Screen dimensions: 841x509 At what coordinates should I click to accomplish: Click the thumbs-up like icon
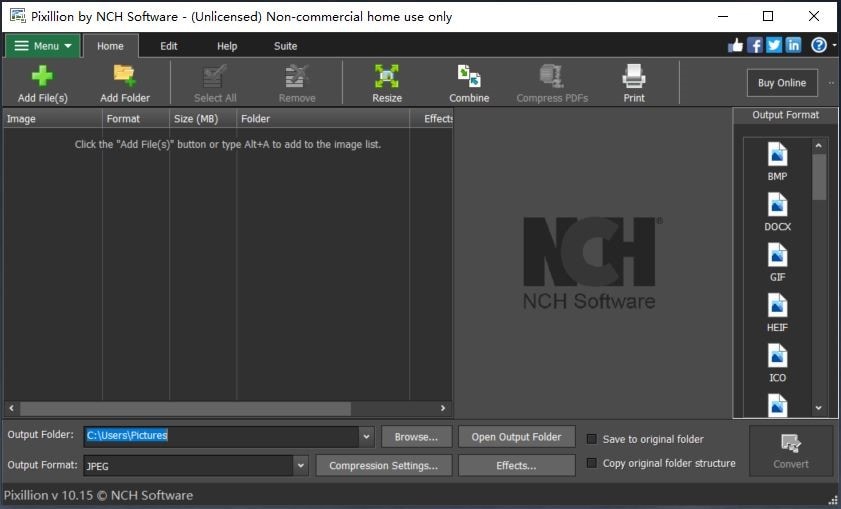[735, 45]
